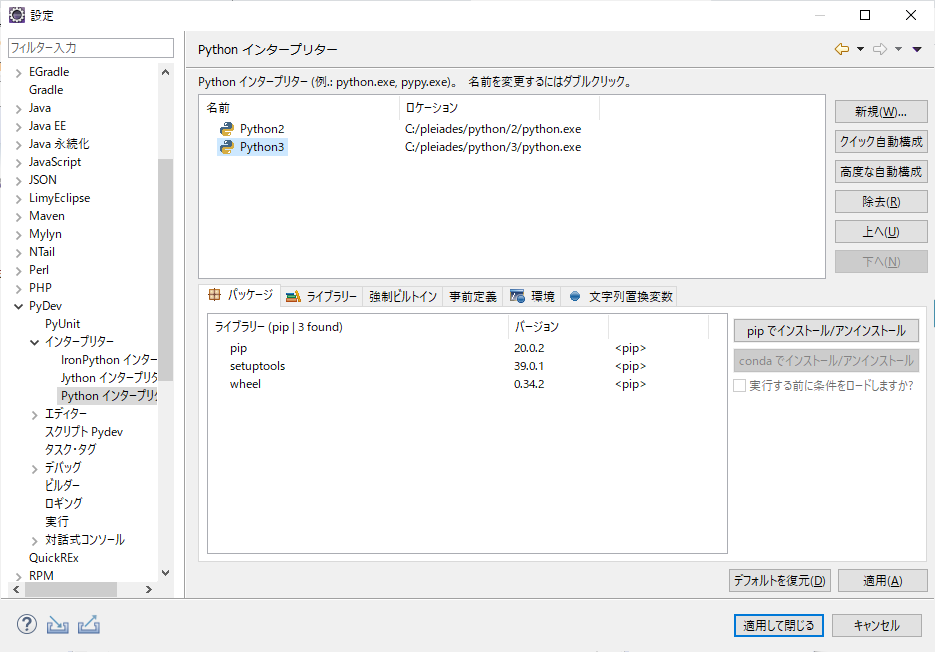Select the ロギング tree item
Viewport: 935px width, 652px height.
pyautogui.click(x=63, y=503)
